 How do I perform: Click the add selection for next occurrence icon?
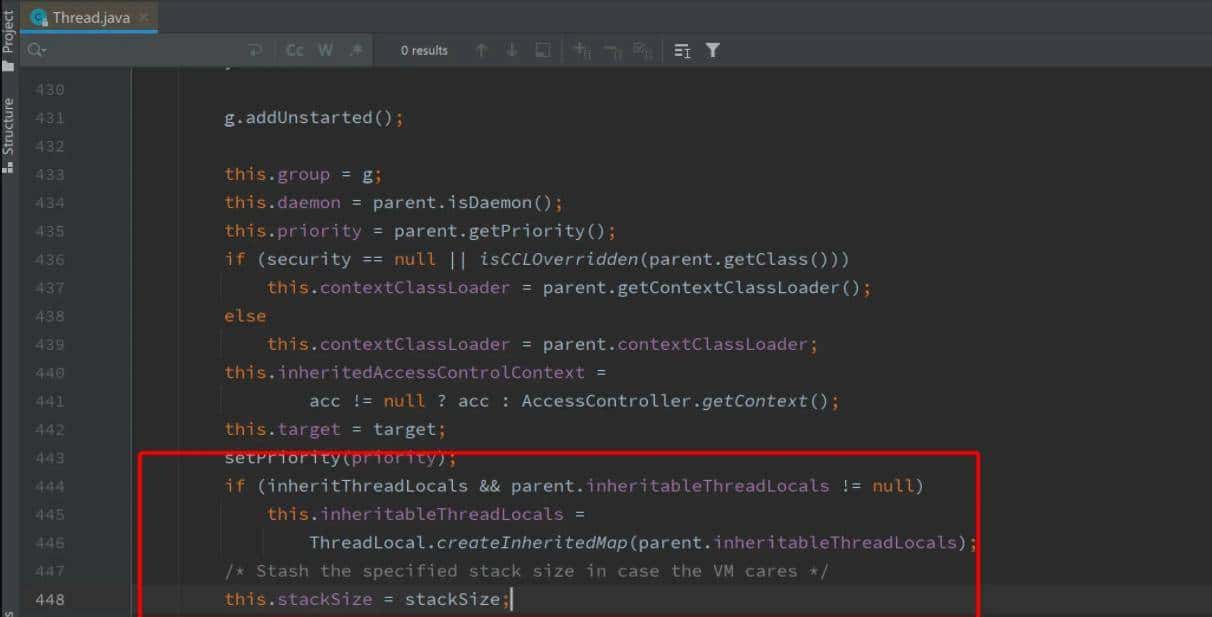tap(581, 50)
